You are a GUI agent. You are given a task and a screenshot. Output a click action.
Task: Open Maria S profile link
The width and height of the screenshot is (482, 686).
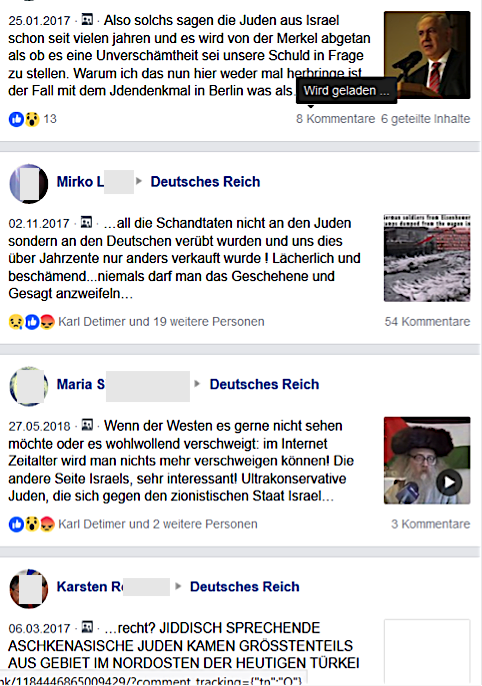81,384
